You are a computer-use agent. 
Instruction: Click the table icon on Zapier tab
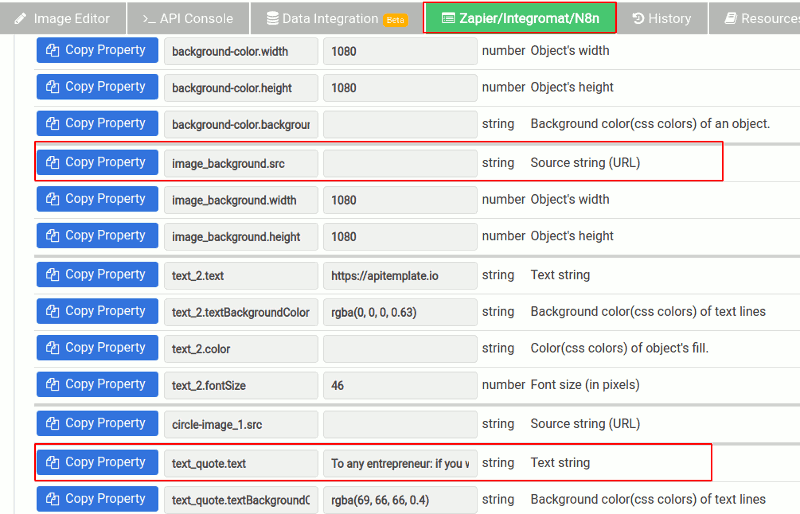(448, 19)
